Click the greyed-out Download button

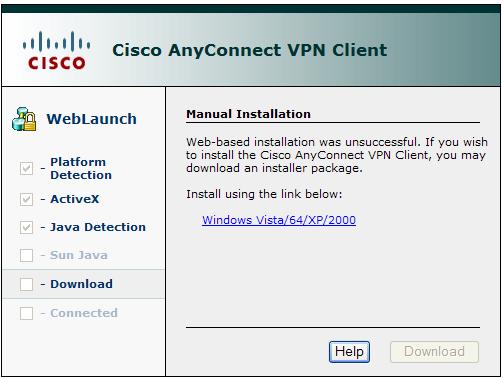point(434,352)
